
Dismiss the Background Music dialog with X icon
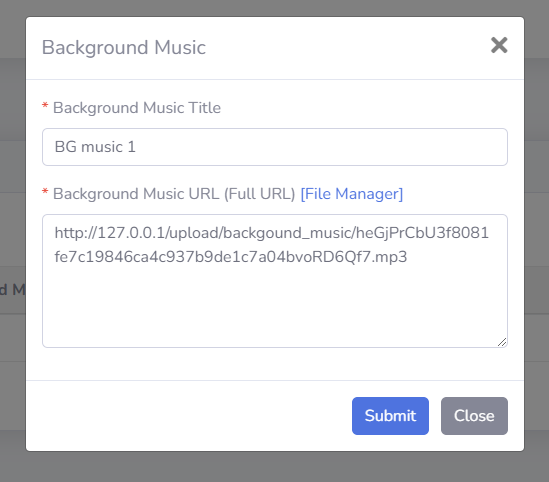click(499, 45)
